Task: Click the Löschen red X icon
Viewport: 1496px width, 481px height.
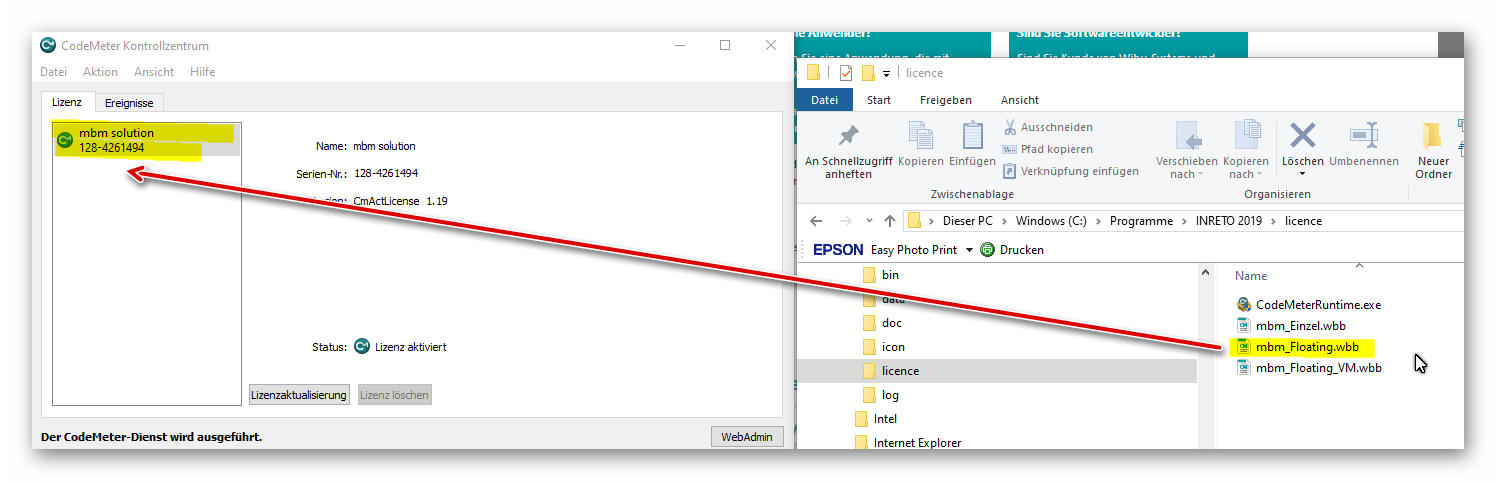Action: [x=1302, y=136]
